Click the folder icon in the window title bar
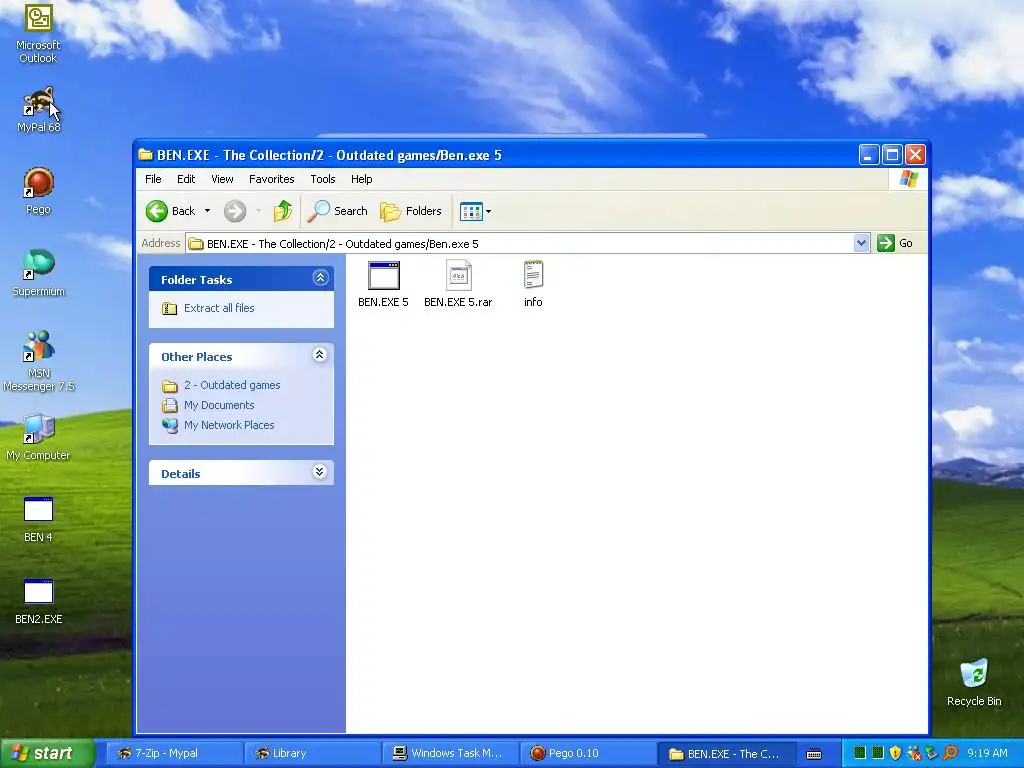This screenshot has height=768, width=1024. pyautogui.click(x=146, y=155)
